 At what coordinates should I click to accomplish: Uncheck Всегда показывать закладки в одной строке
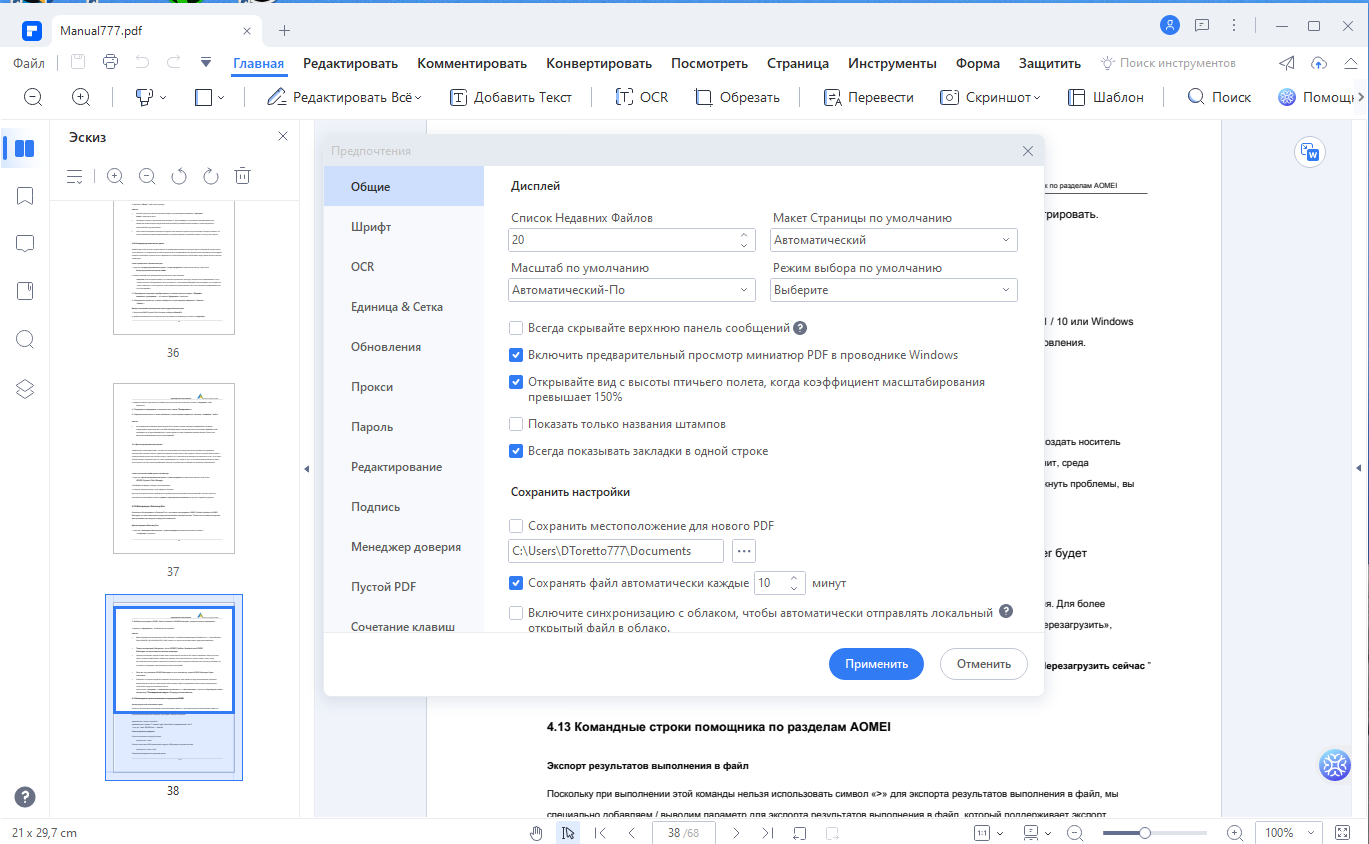pyautogui.click(x=516, y=451)
